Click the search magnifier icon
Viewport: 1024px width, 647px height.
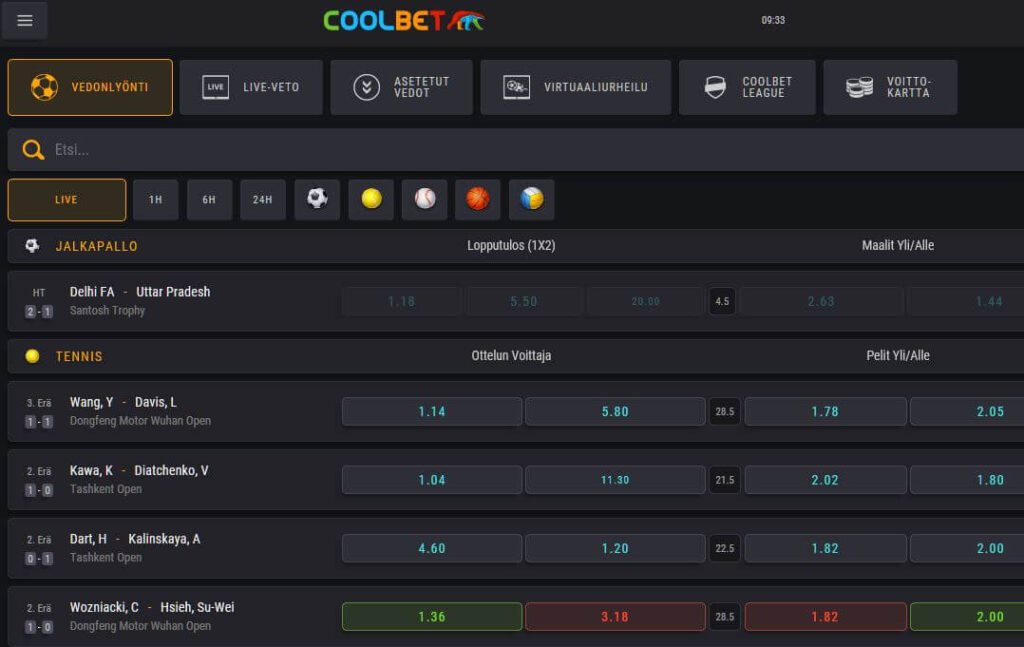point(33,150)
